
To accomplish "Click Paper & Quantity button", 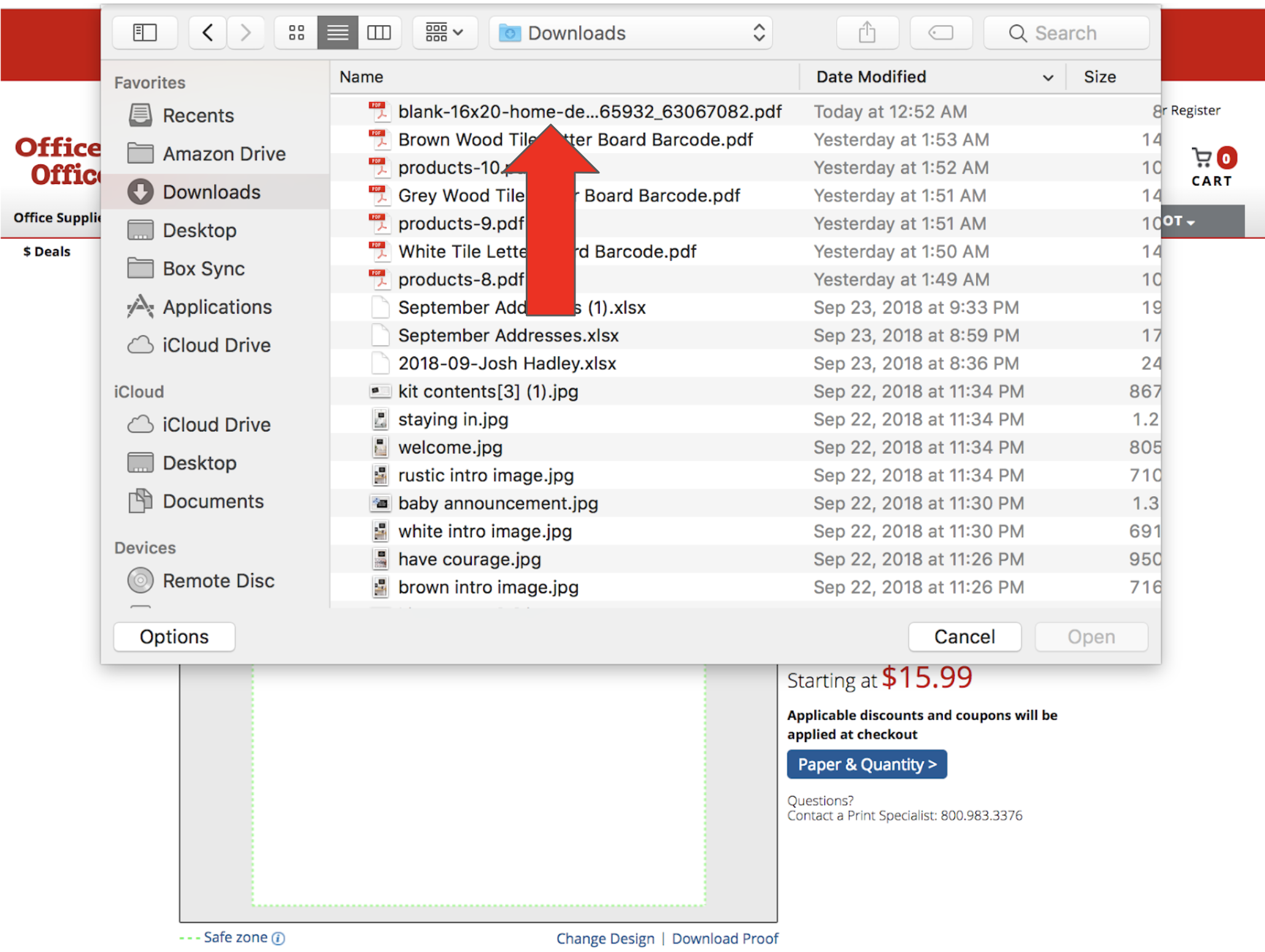I will coord(866,764).
